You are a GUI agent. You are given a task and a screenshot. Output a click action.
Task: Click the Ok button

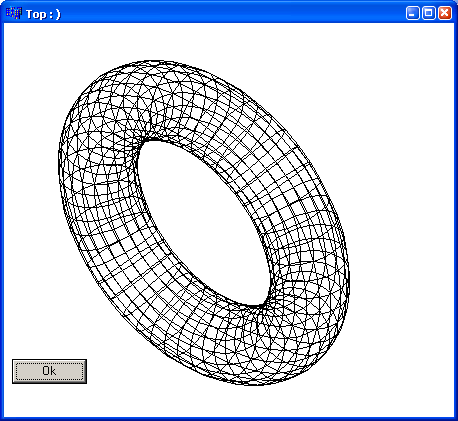(x=49, y=371)
